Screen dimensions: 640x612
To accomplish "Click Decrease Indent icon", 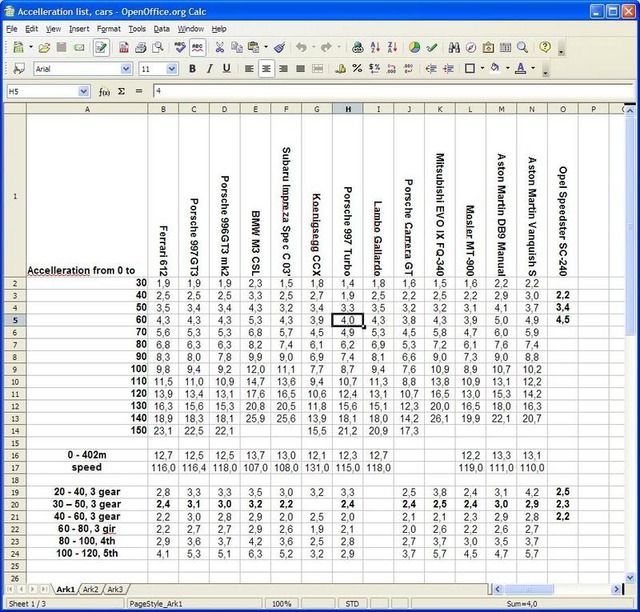I will 431,69.
